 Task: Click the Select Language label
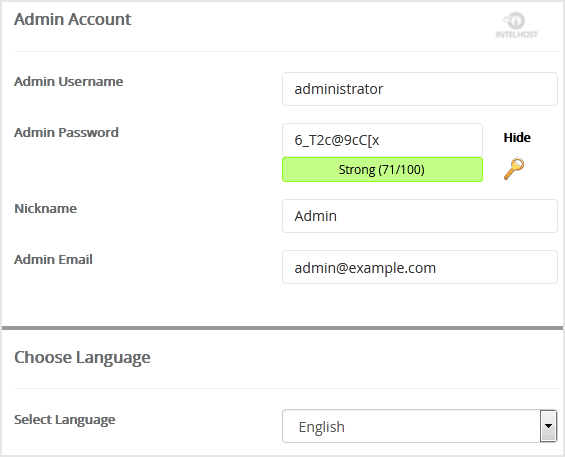(x=64, y=420)
